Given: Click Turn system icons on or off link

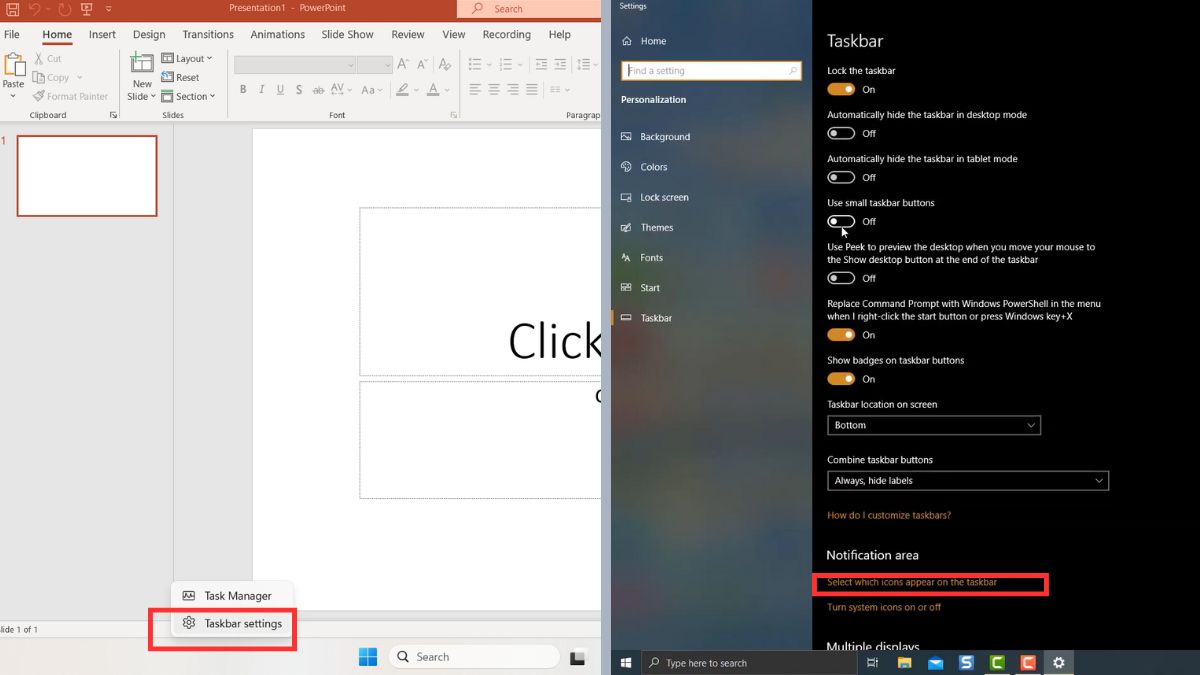Looking at the screenshot, I should [x=884, y=607].
